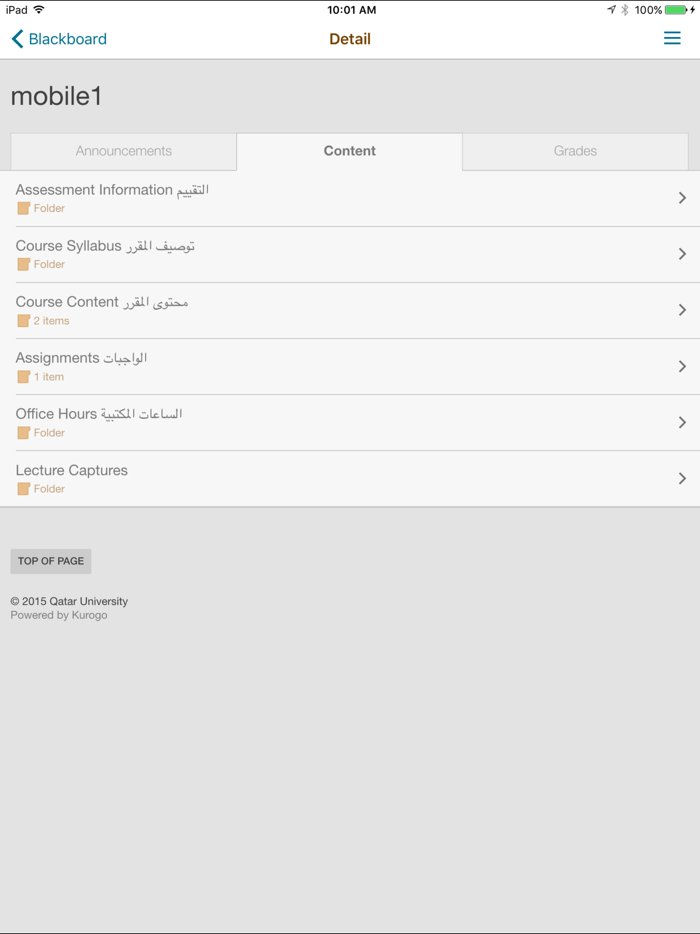The image size is (700, 934).
Task: Open the hamburger menu icon
Action: pos(671,38)
